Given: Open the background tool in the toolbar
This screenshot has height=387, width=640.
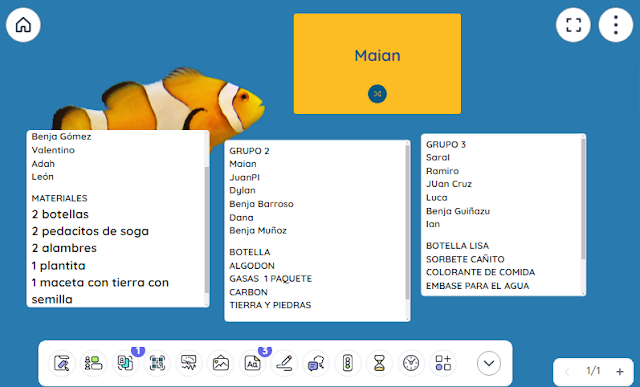Looking at the screenshot, I should [x=62, y=363].
